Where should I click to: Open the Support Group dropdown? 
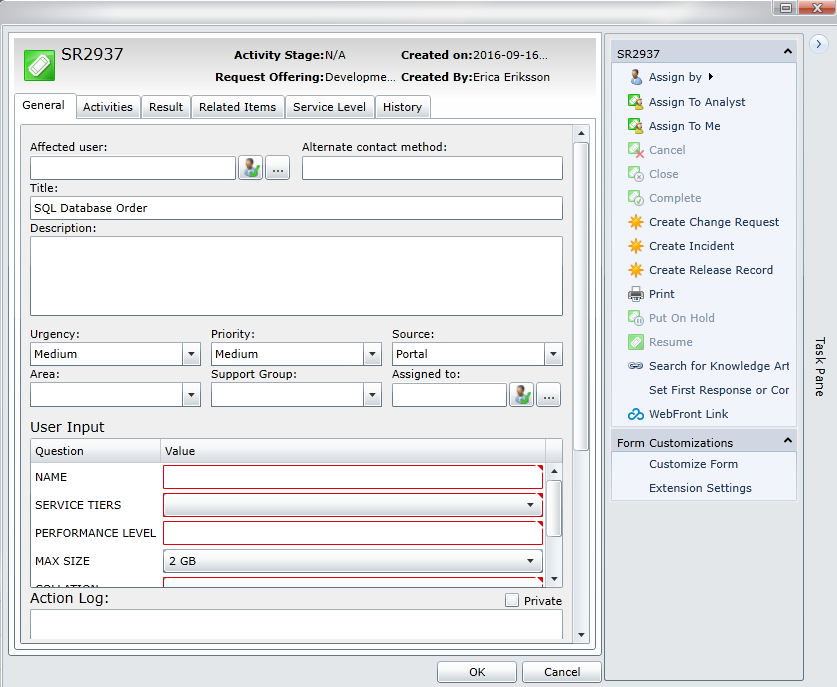pos(372,395)
